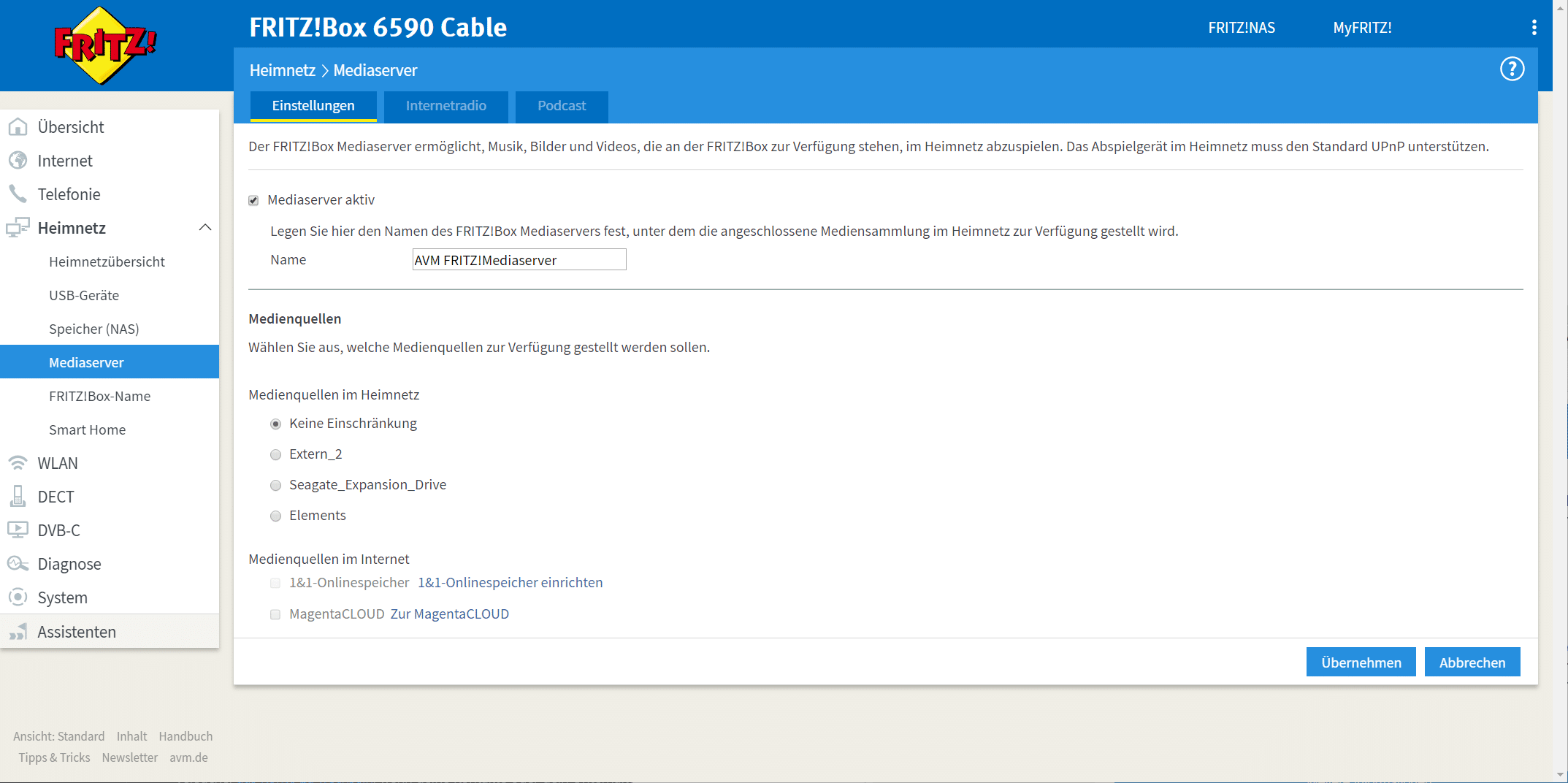Click the FRITZ! logo
The height and width of the screenshot is (783, 1568).
coord(105,45)
